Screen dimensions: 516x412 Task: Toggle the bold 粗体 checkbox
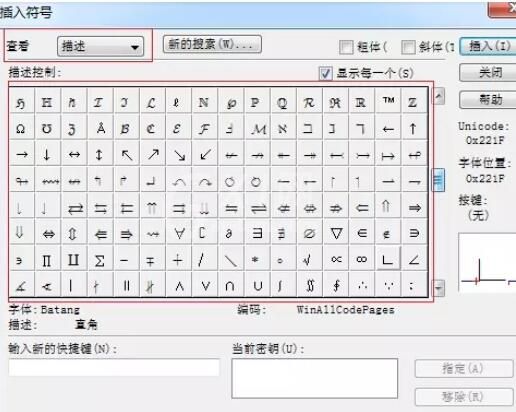tap(346, 47)
